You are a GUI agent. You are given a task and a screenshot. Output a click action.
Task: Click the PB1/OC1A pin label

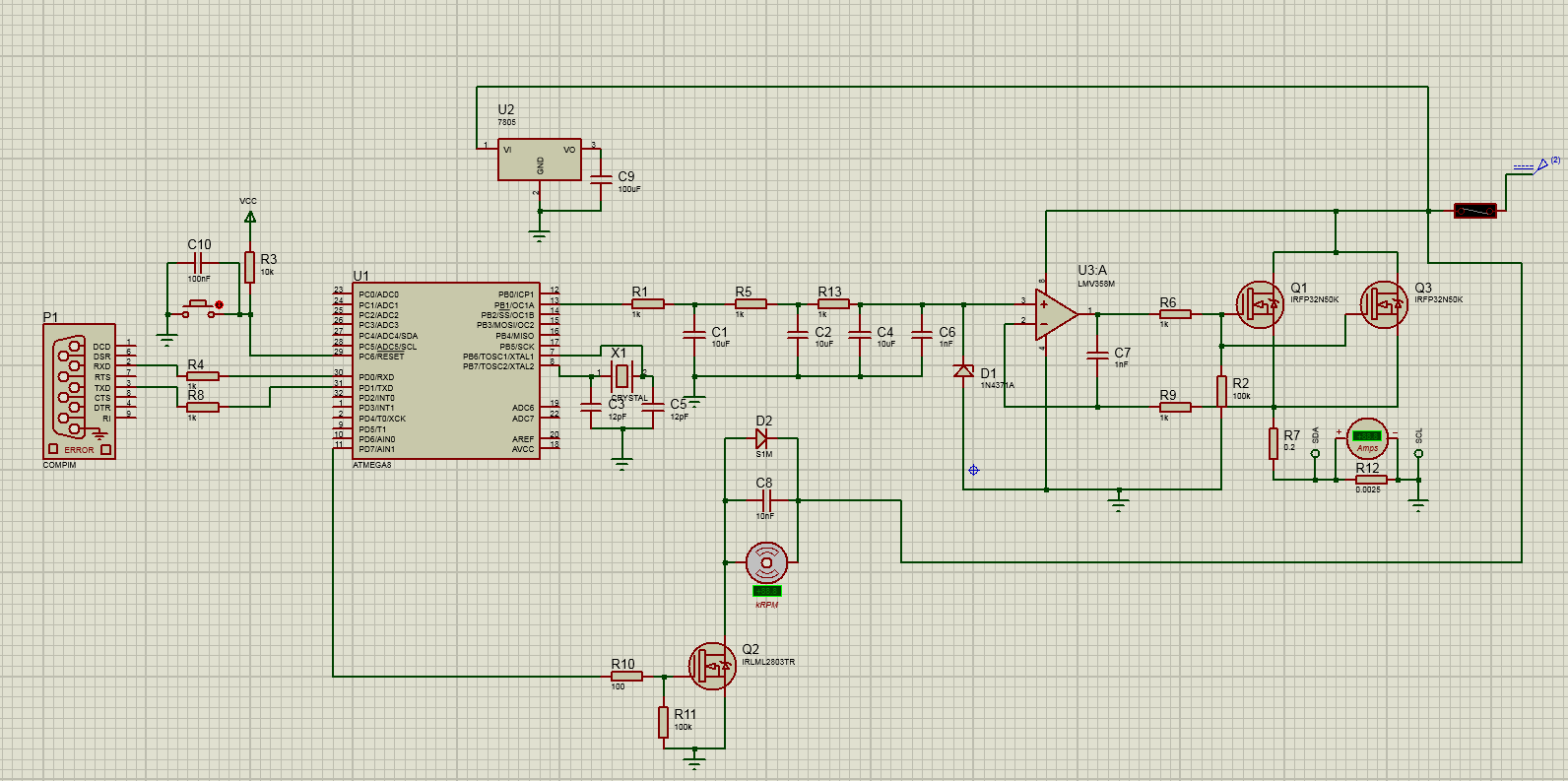click(x=514, y=305)
